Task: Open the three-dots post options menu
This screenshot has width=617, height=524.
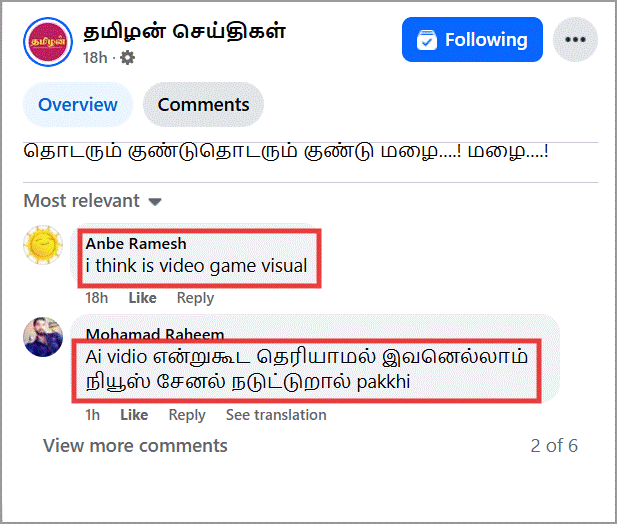Action: point(575,39)
